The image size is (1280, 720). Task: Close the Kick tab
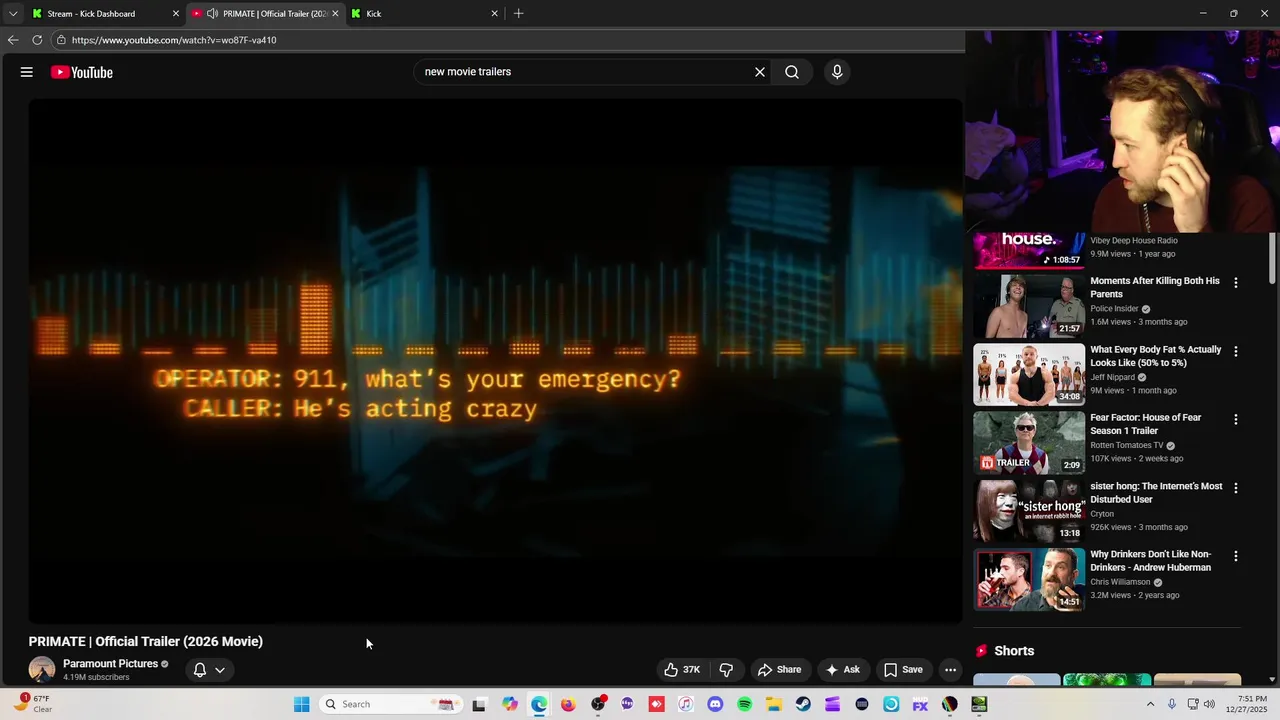pos(494,14)
